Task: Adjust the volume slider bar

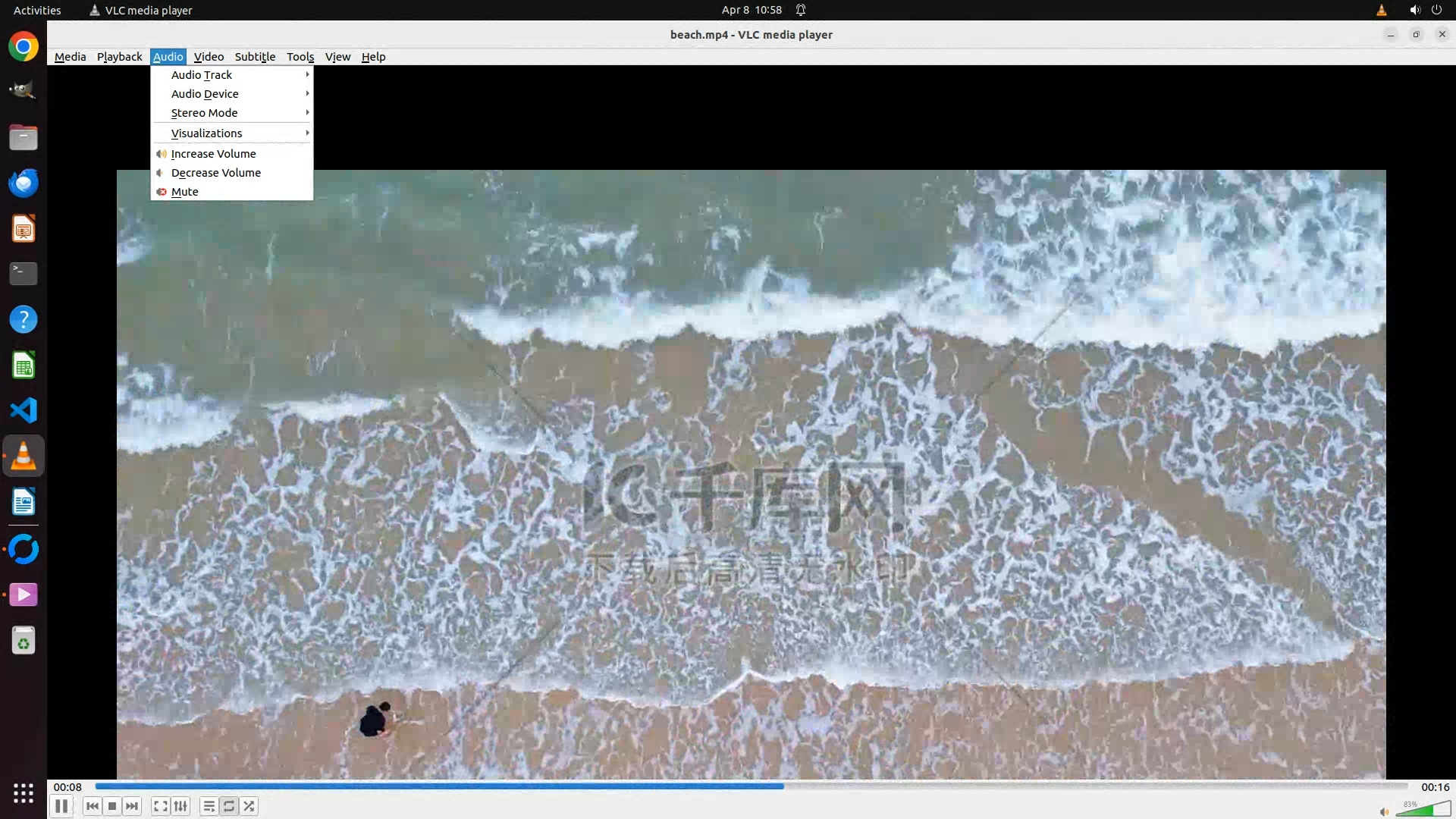Action: pos(1423,810)
